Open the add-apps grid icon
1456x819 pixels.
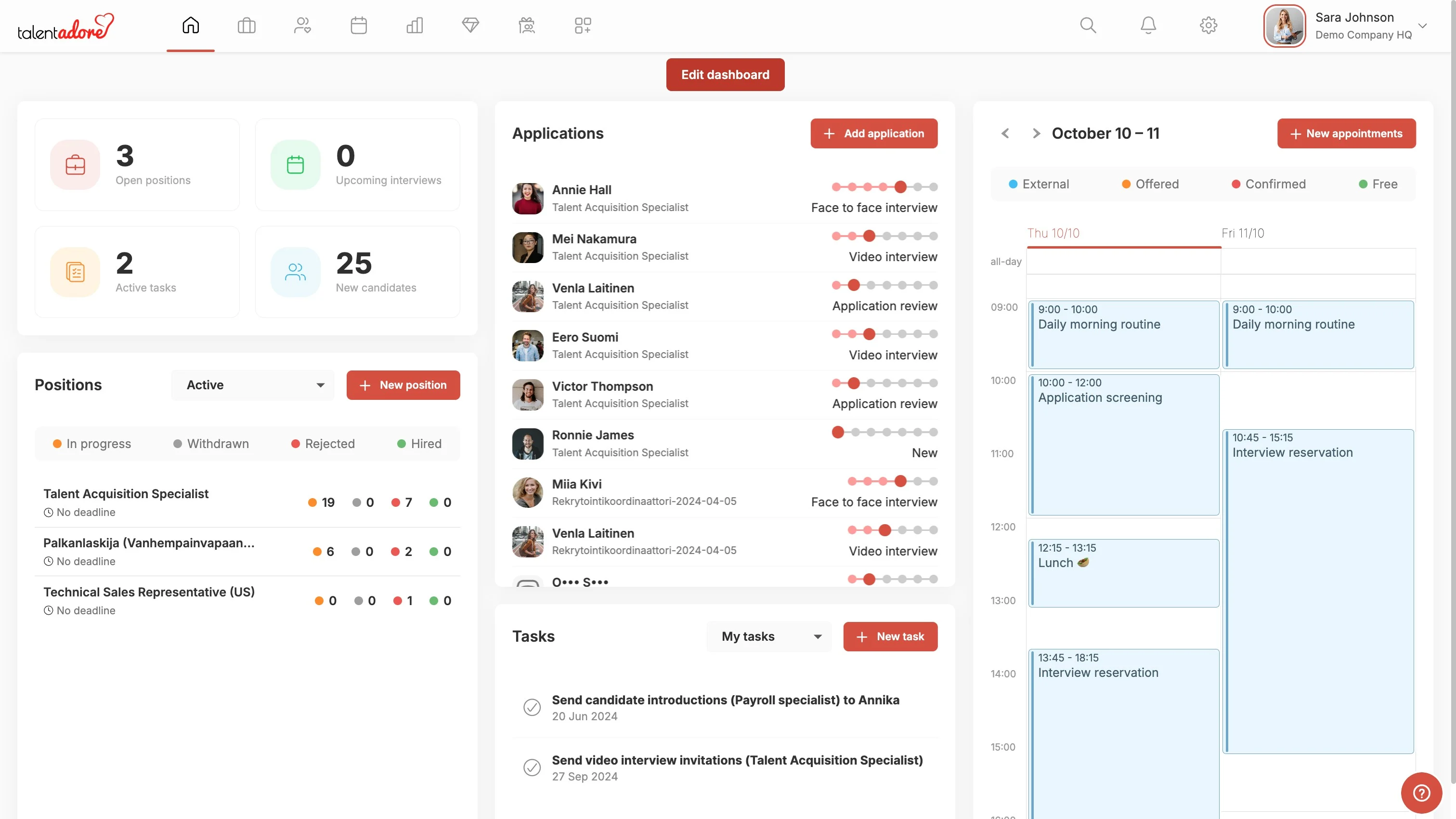(x=583, y=26)
